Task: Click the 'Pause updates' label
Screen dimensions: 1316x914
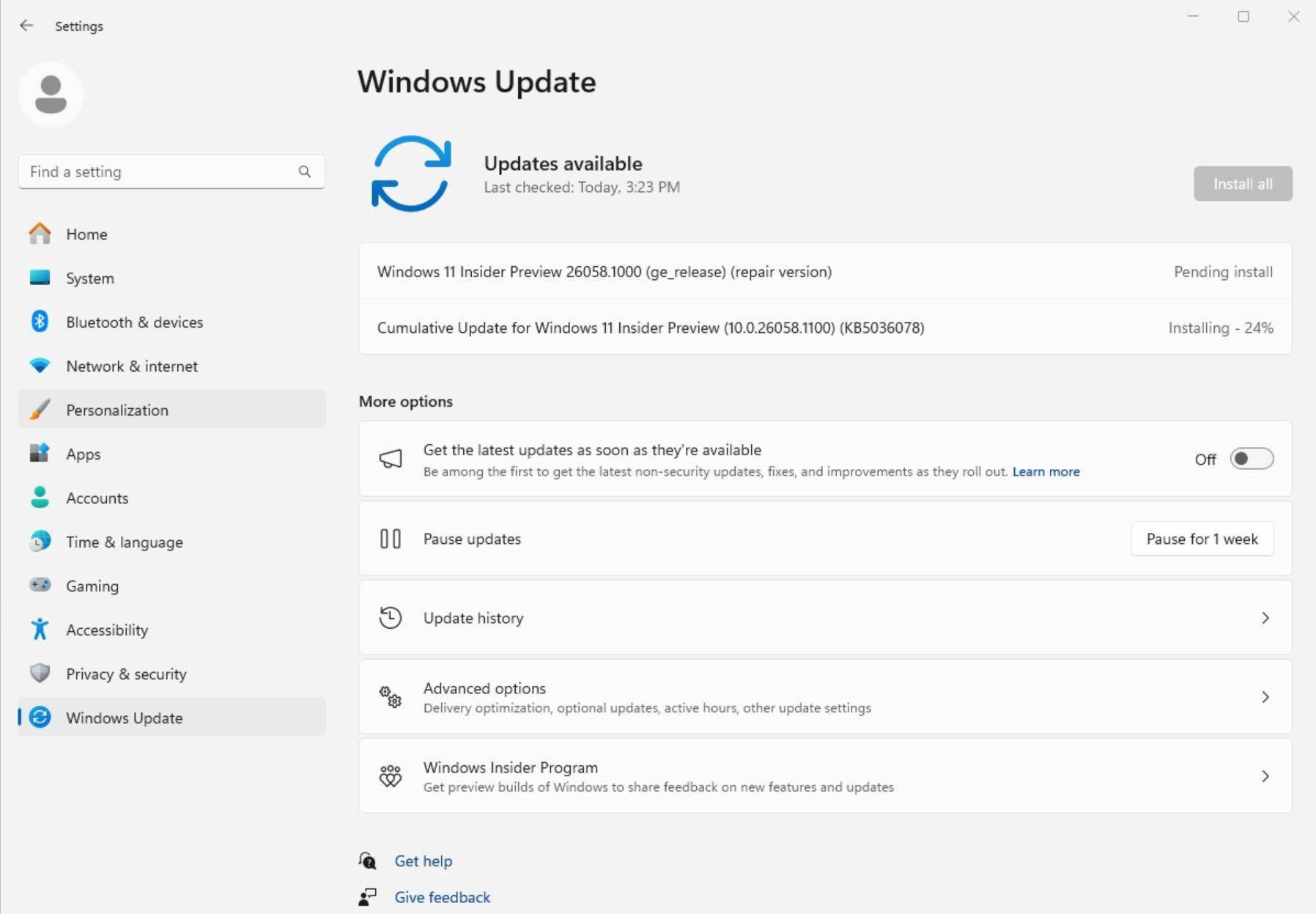Action: tap(472, 539)
